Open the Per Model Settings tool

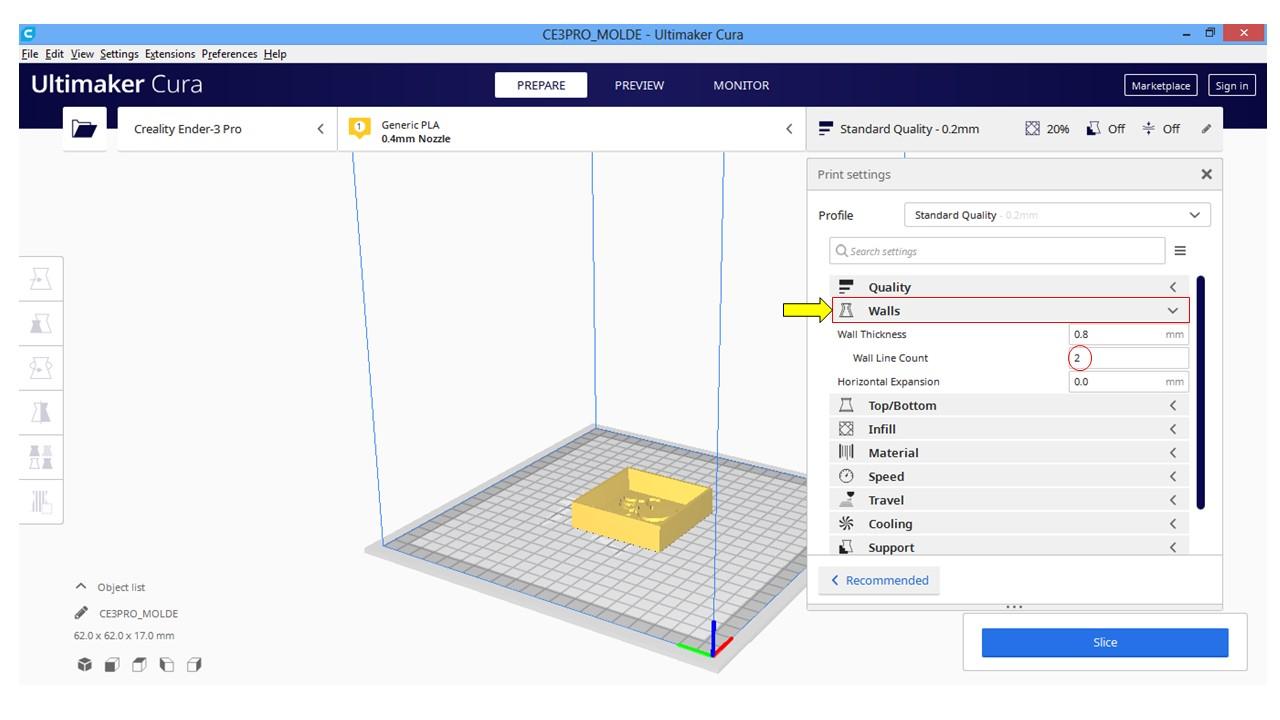pos(41,457)
